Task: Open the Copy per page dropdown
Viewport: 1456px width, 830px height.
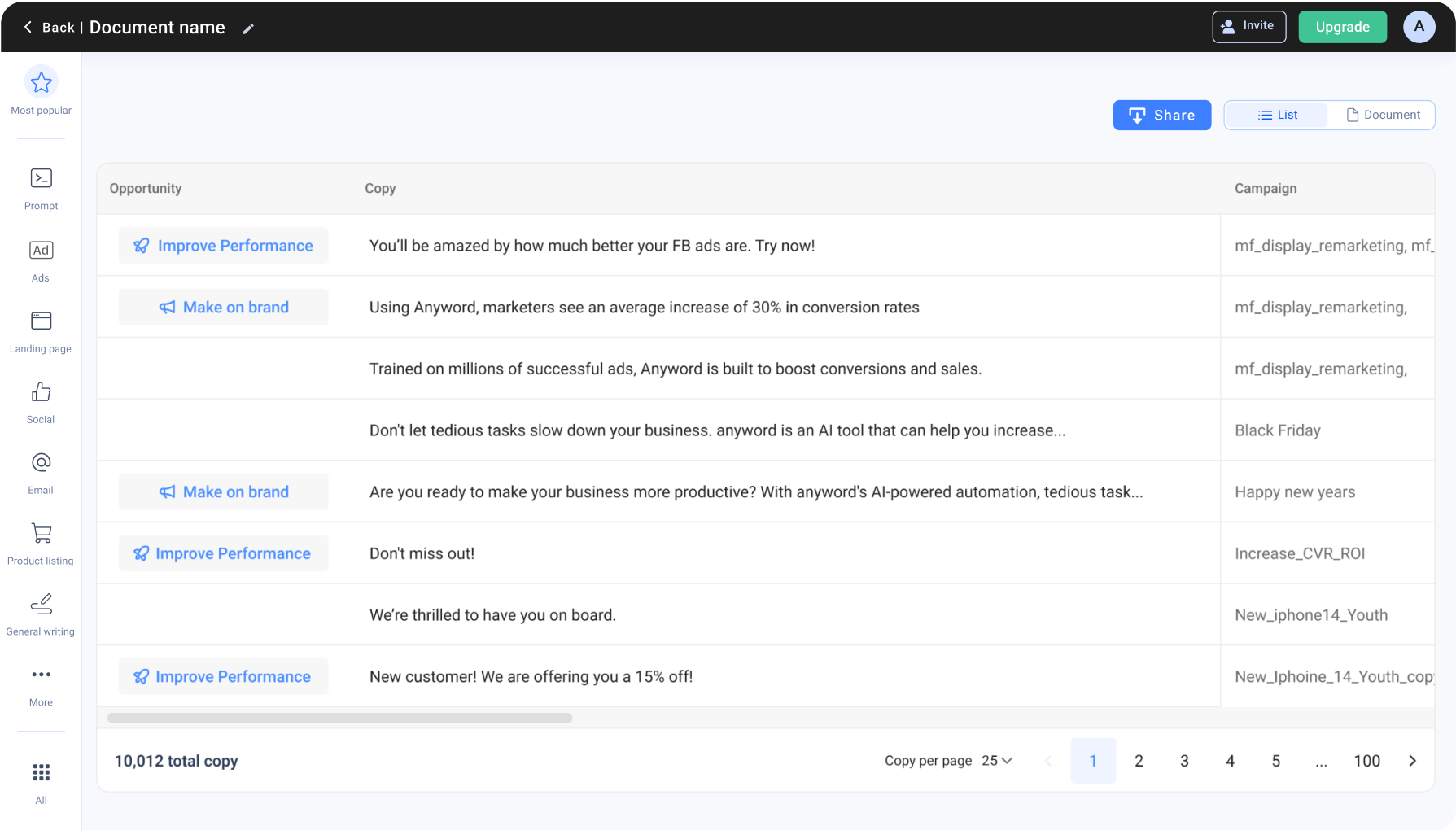Action: [996, 761]
